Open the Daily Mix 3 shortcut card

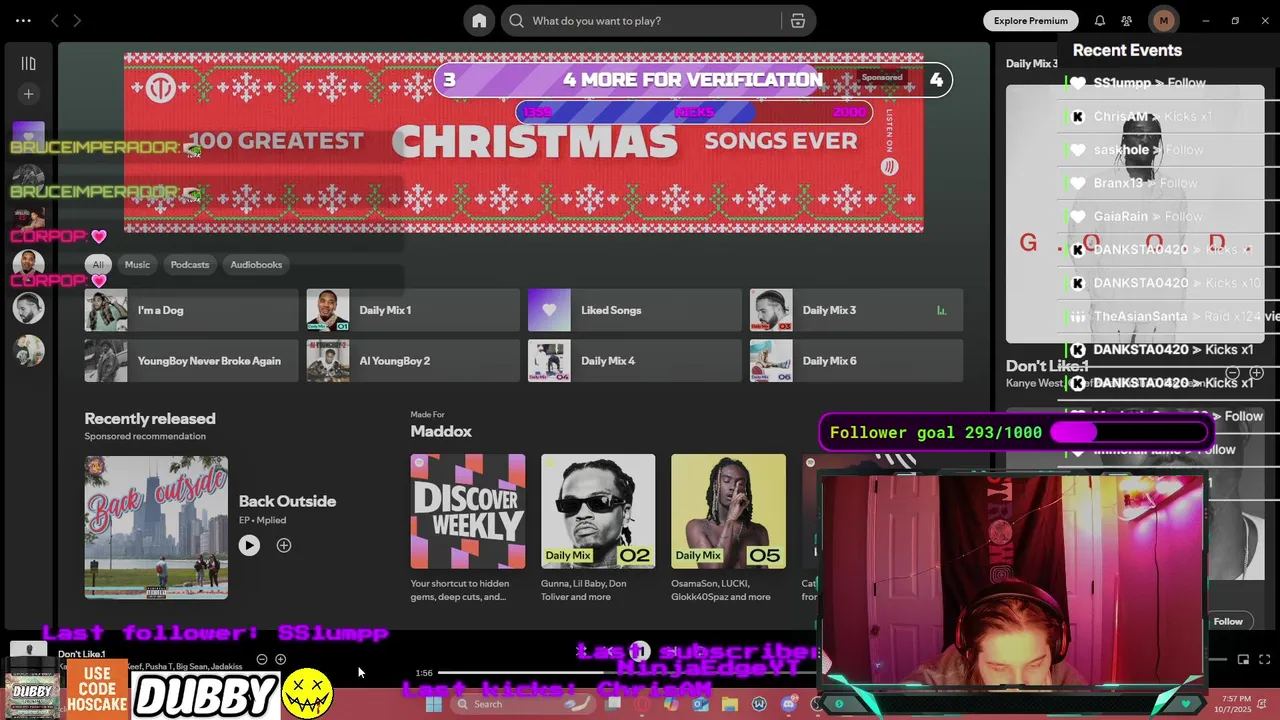pos(856,310)
